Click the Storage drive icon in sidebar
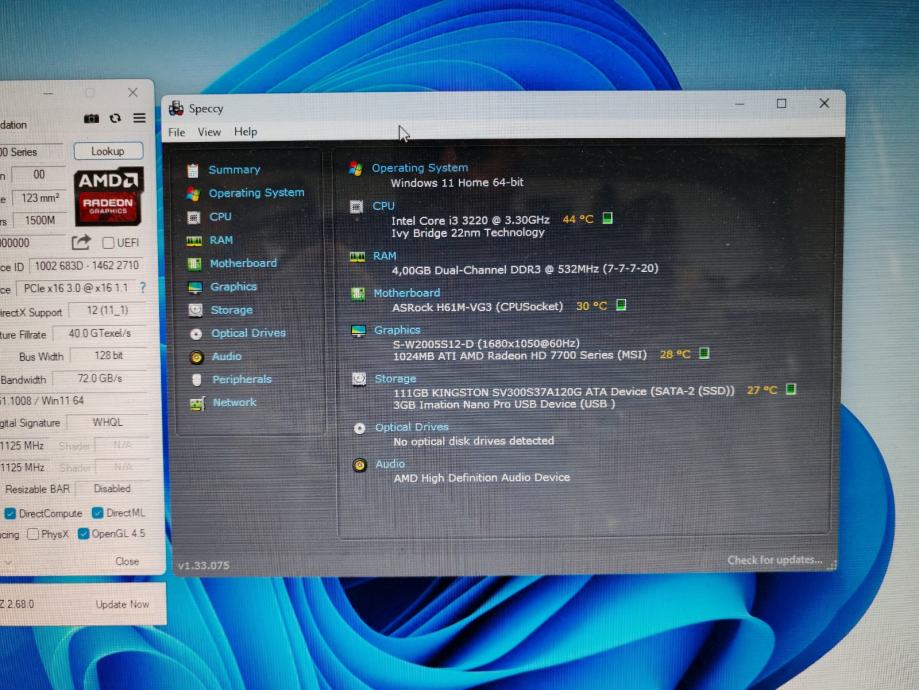This screenshot has width=919, height=690. tap(195, 310)
